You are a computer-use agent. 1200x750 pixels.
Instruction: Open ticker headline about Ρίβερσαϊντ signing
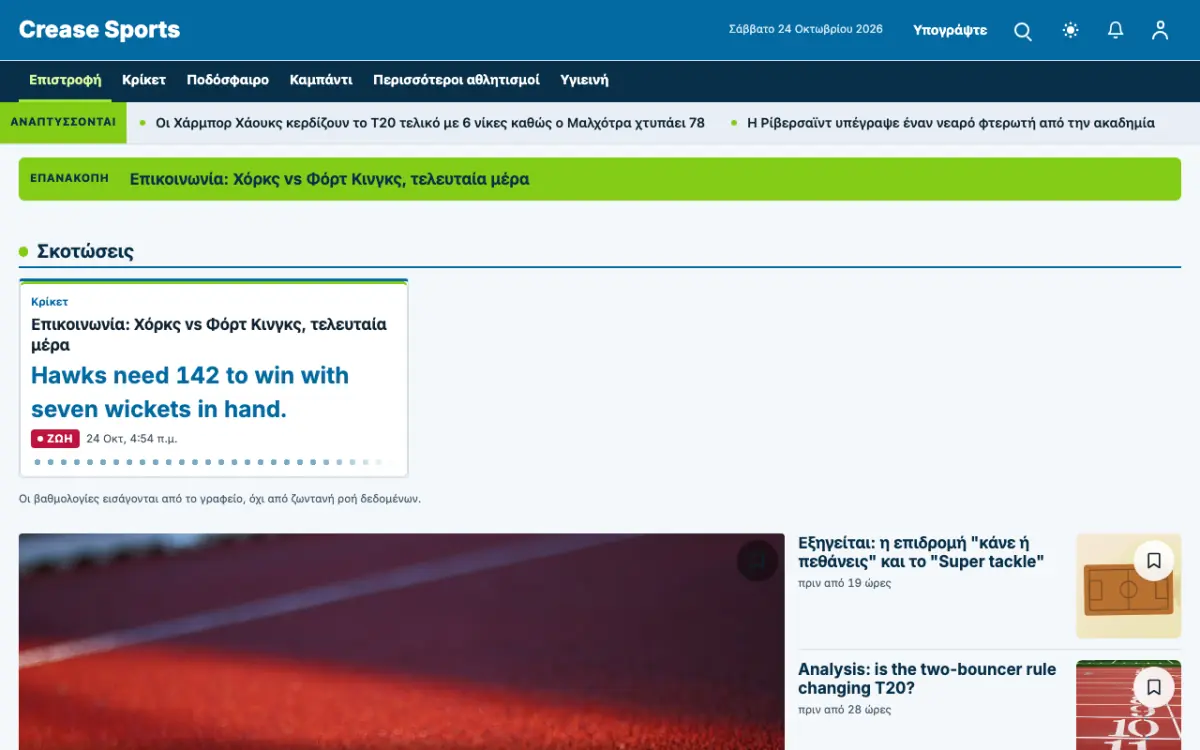(951, 123)
